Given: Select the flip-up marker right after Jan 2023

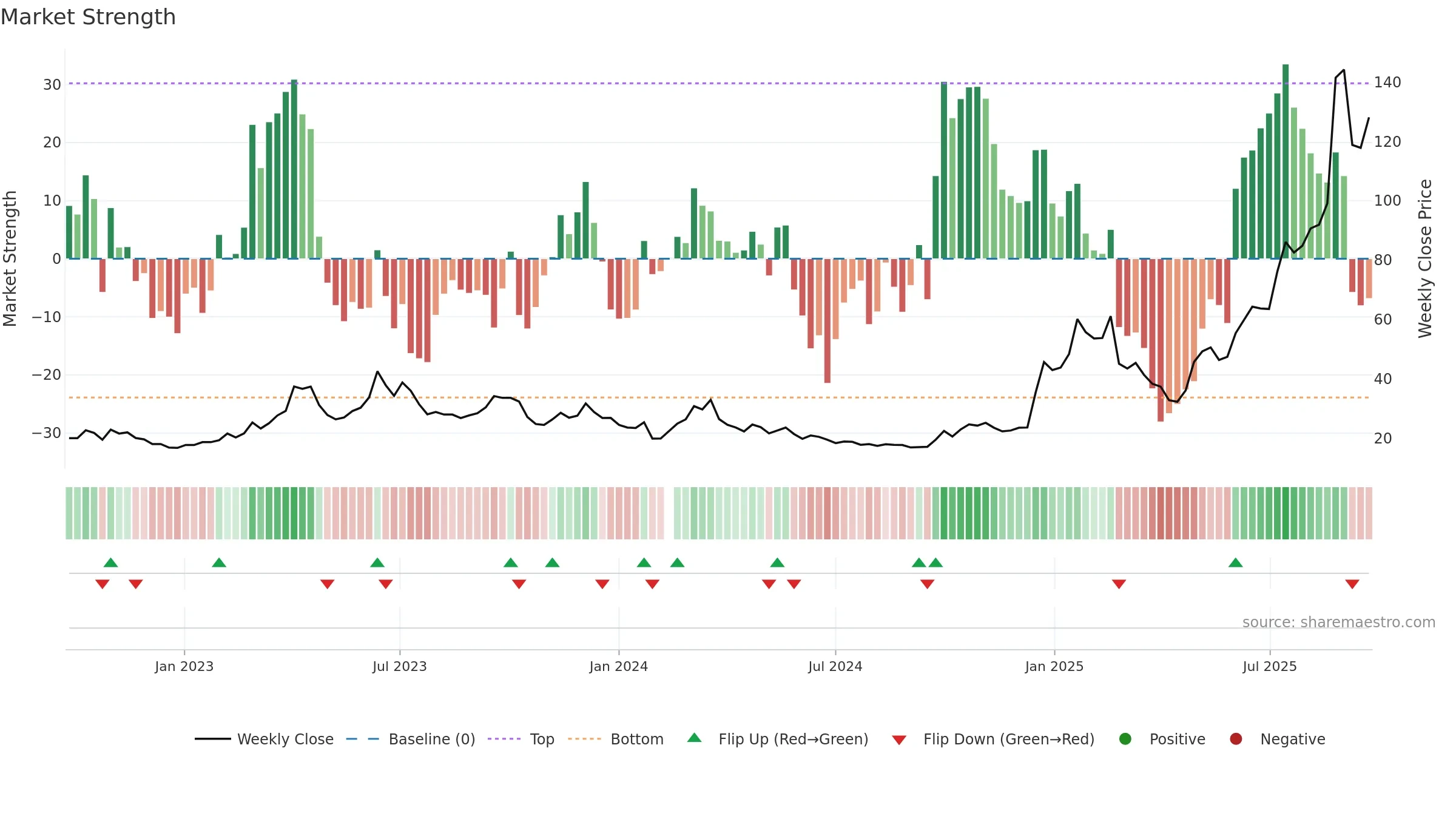Looking at the screenshot, I should pos(219,562).
